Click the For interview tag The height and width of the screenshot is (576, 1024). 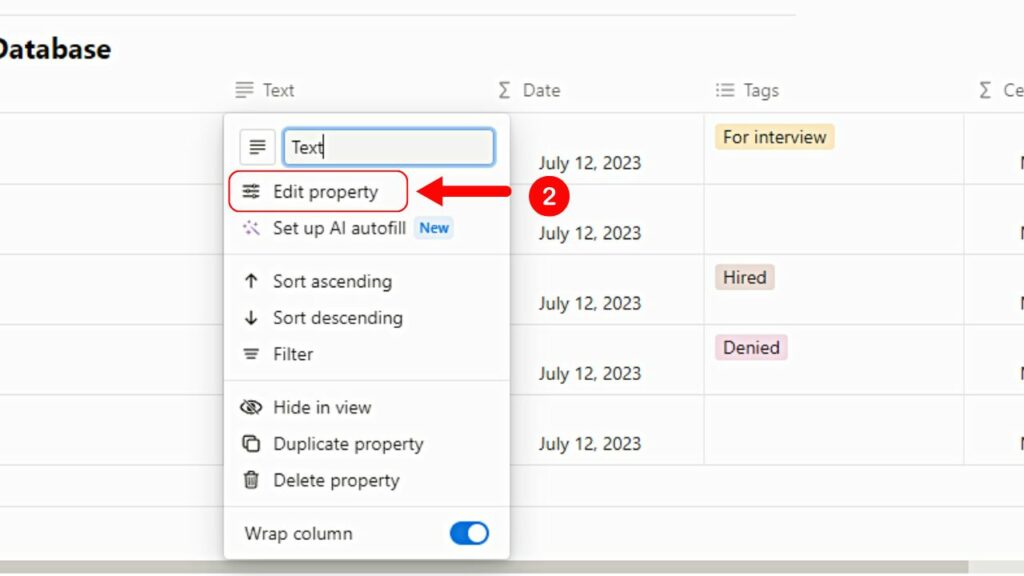click(774, 137)
